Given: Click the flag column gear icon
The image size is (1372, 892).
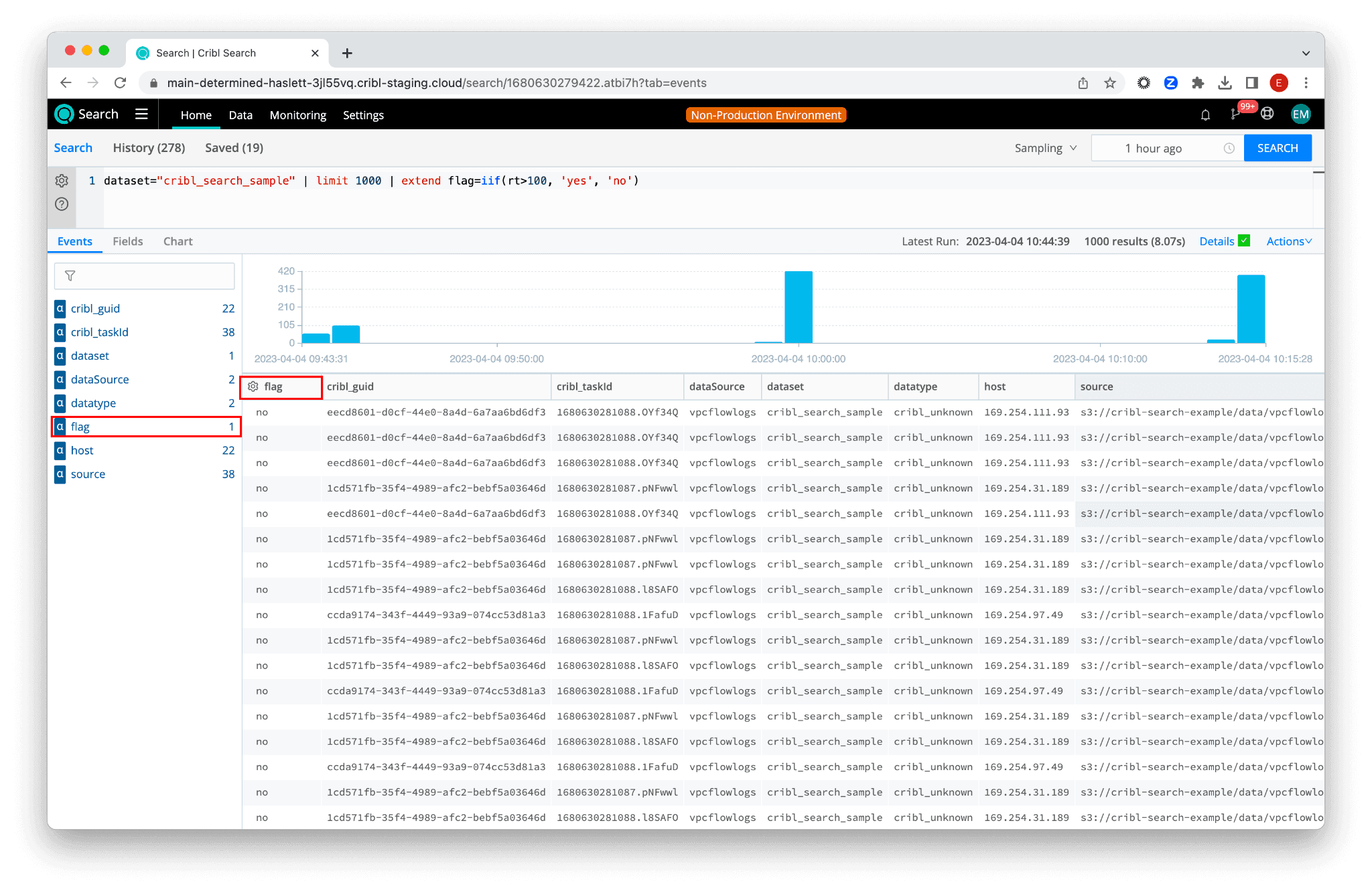Looking at the screenshot, I should click(x=253, y=386).
